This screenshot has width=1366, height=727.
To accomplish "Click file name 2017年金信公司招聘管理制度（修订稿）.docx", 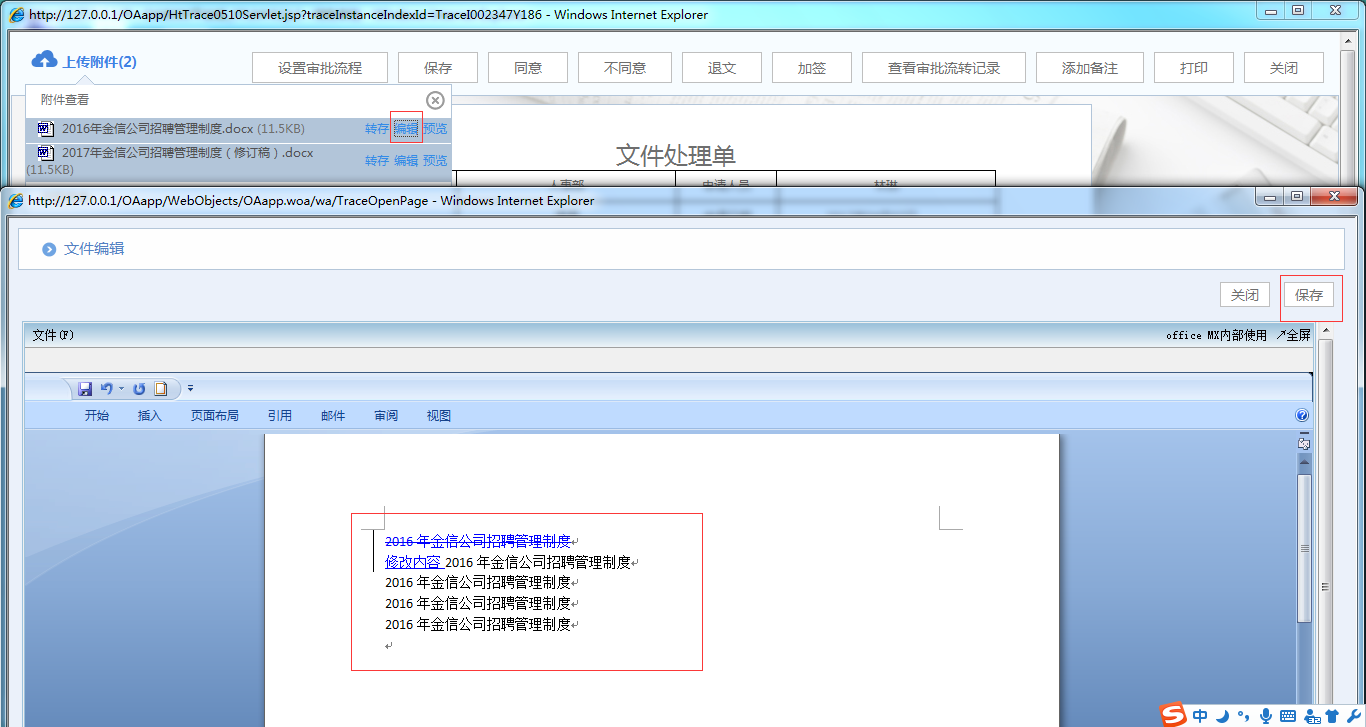I will [x=188, y=153].
